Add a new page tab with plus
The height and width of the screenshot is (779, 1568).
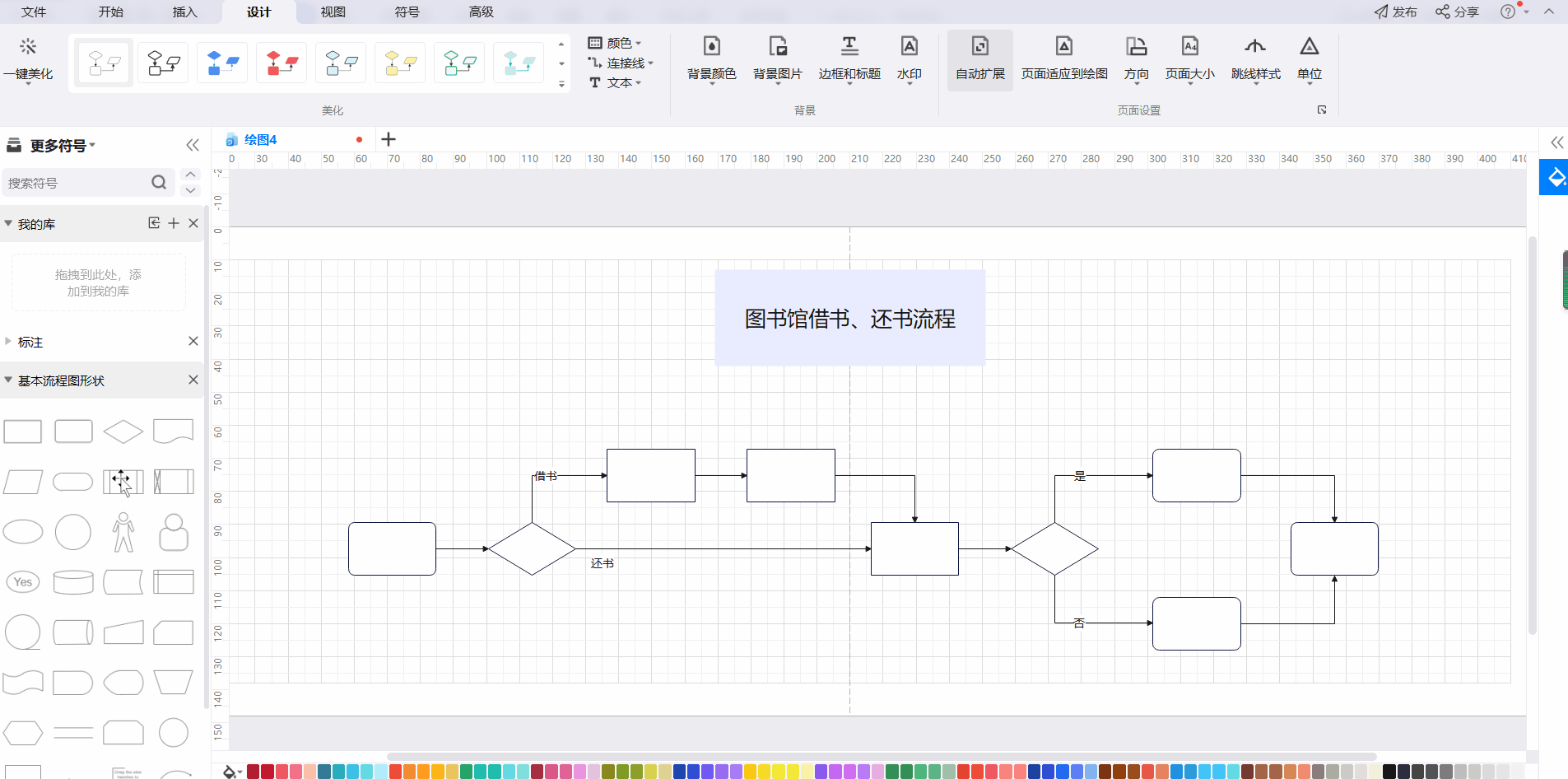coord(389,139)
